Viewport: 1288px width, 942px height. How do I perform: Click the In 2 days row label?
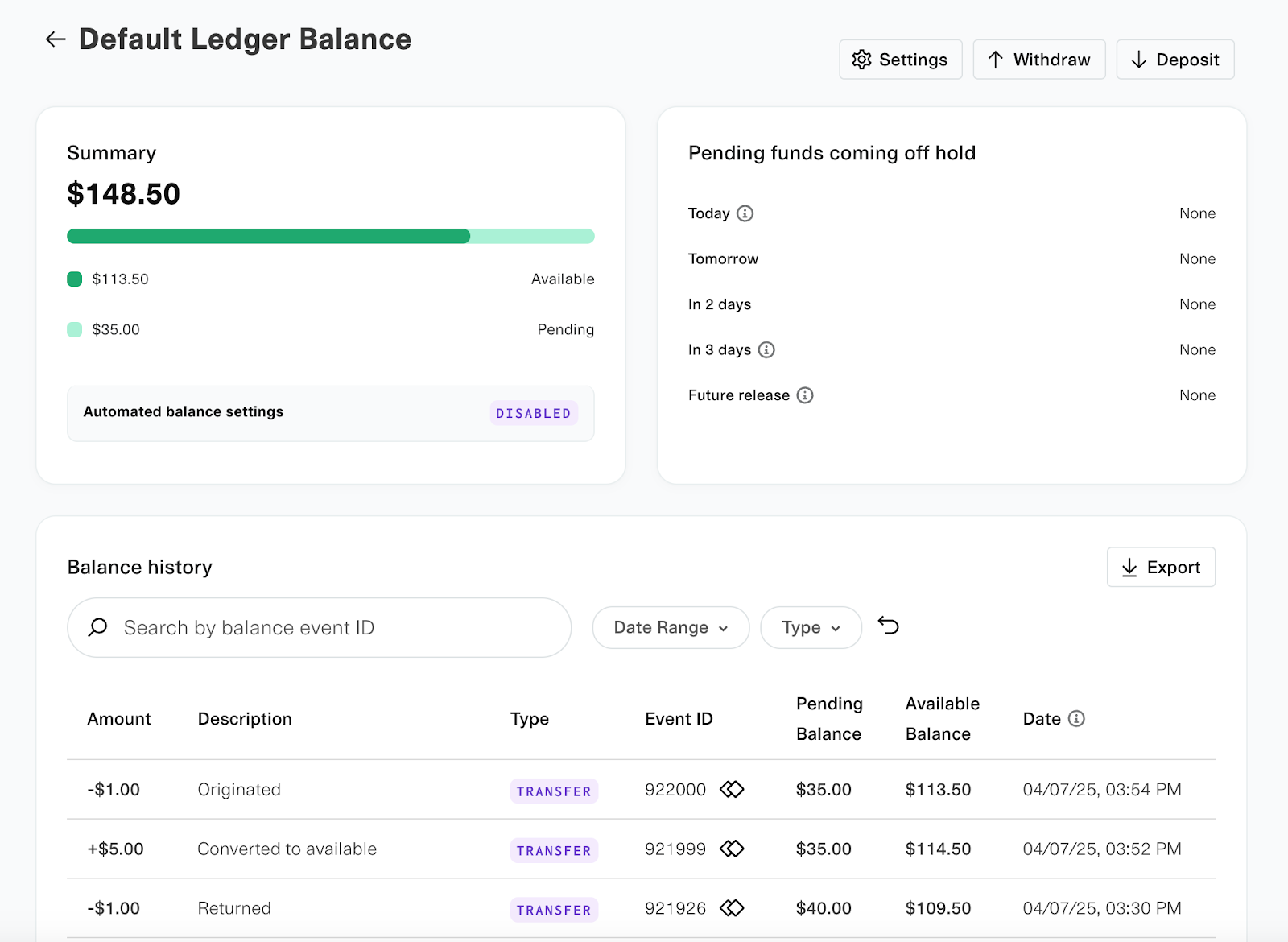pos(720,304)
